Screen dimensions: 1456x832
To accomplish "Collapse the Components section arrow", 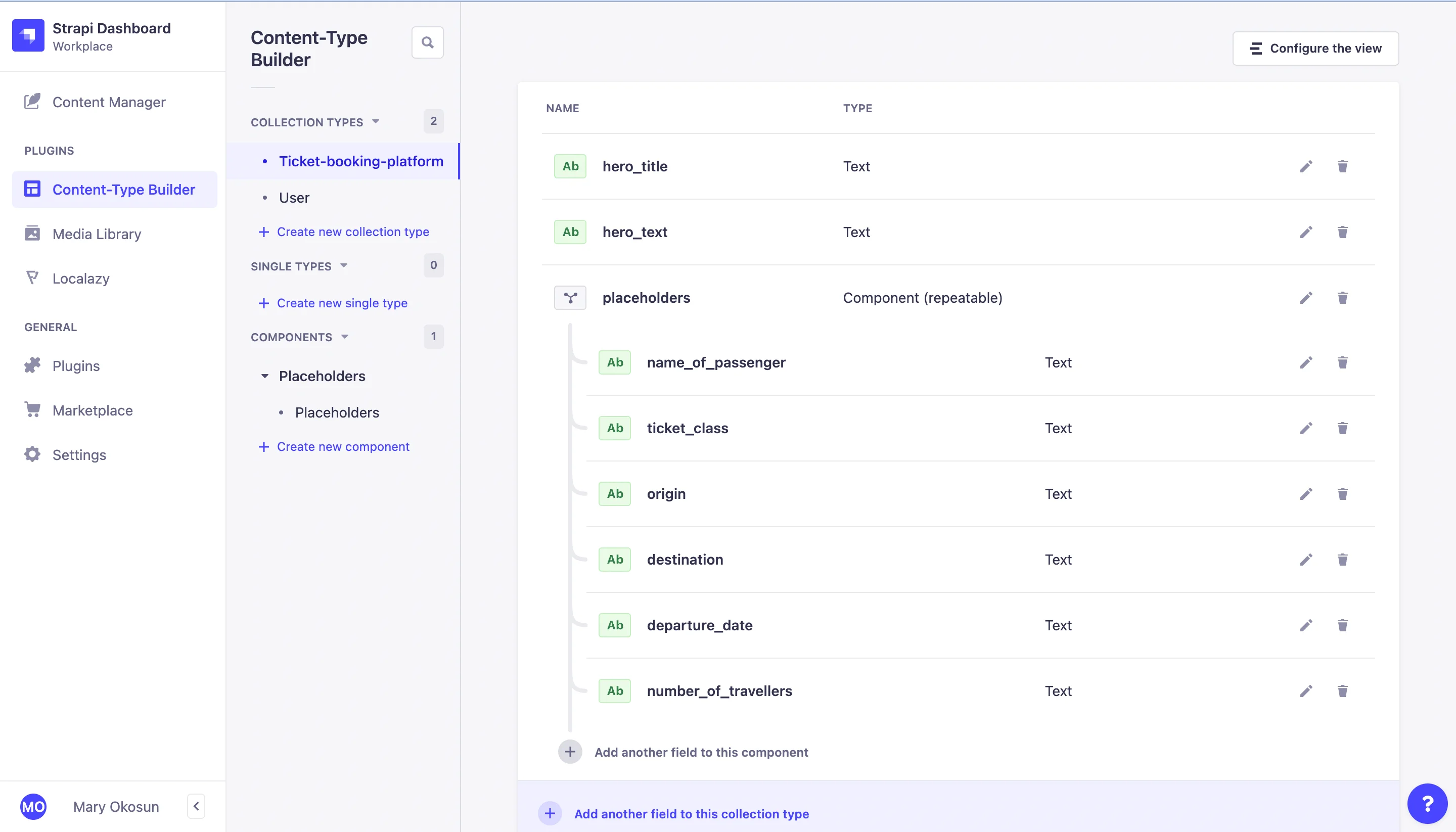I will (x=345, y=337).
